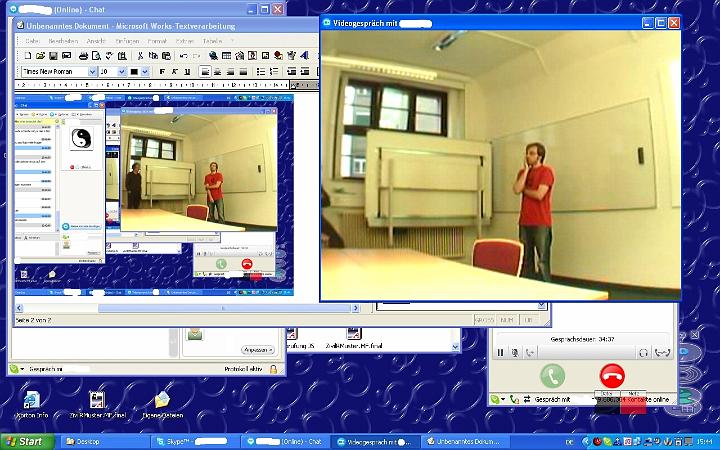Toggle numbered list formatting
The width and height of the screenshot is (720, 450).
pos(274,72)
